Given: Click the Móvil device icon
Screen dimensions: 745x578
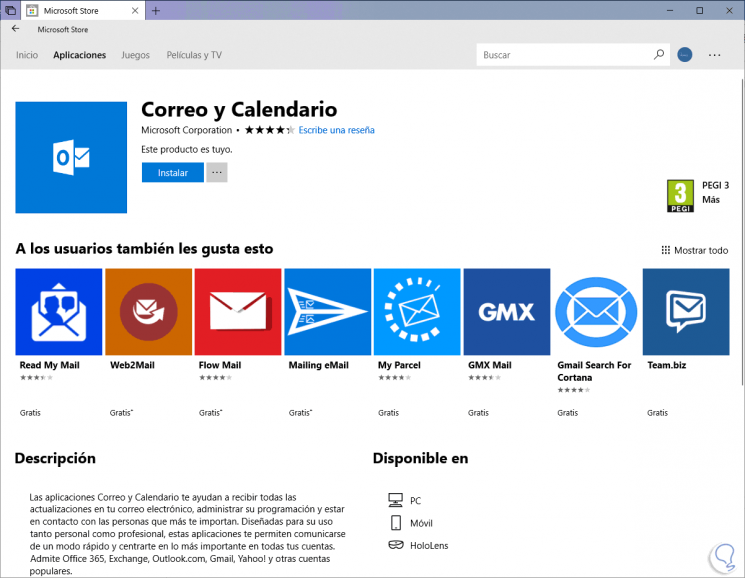Looking at the screenshot, I should coord(396,522).
